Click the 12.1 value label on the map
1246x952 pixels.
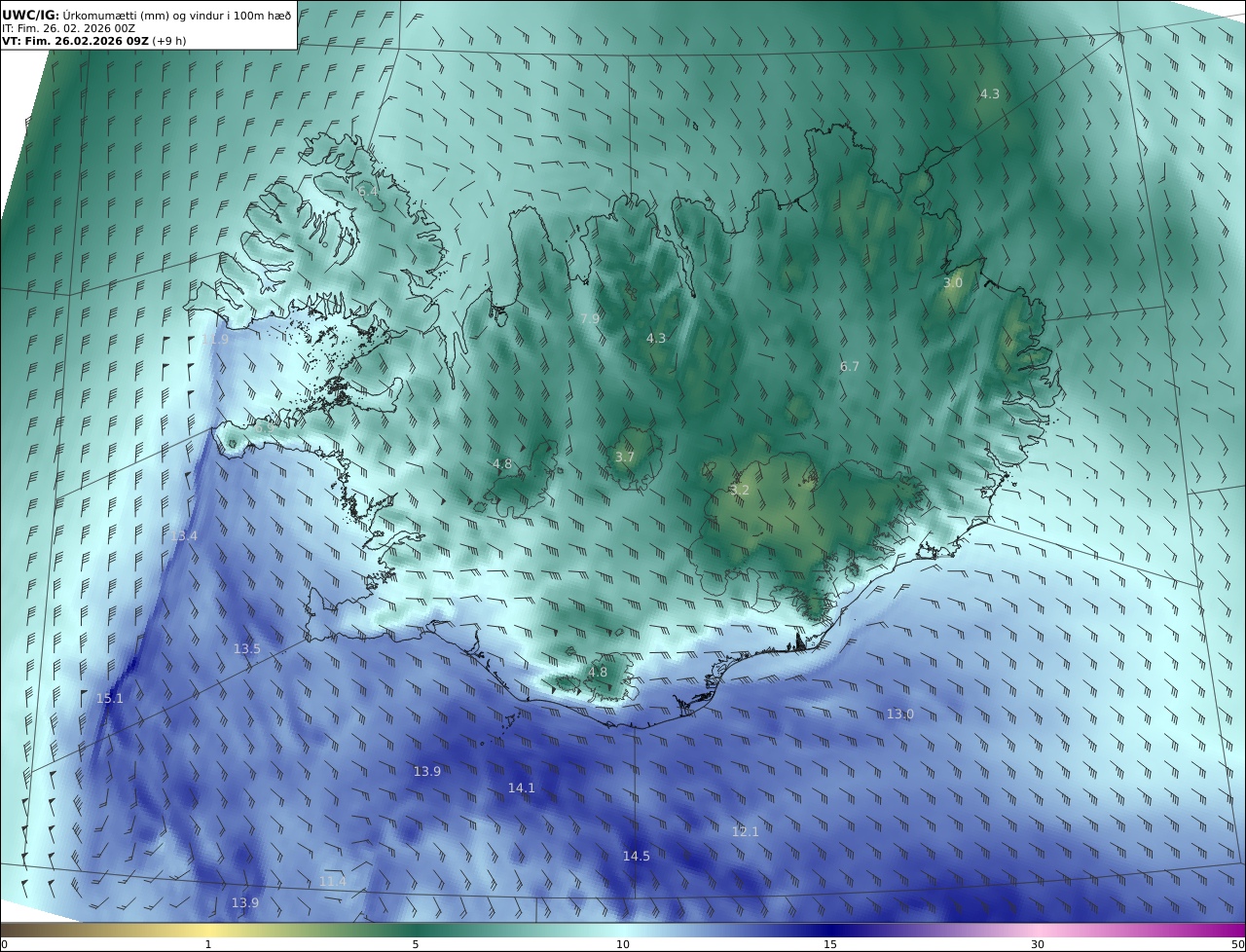pyautogui.click(x=746, y=832)
